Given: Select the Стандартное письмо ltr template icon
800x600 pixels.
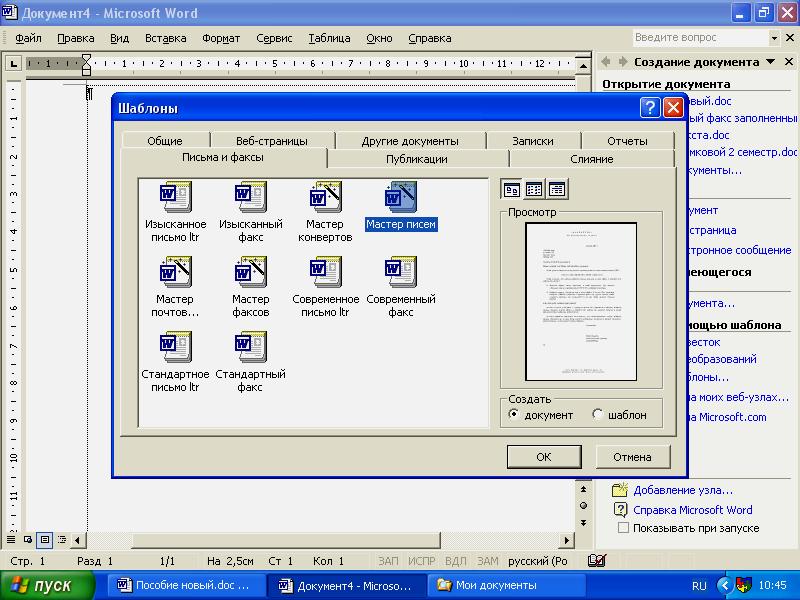Looking at the screenshot, I should pyautogui.click(x=176, y=347).
